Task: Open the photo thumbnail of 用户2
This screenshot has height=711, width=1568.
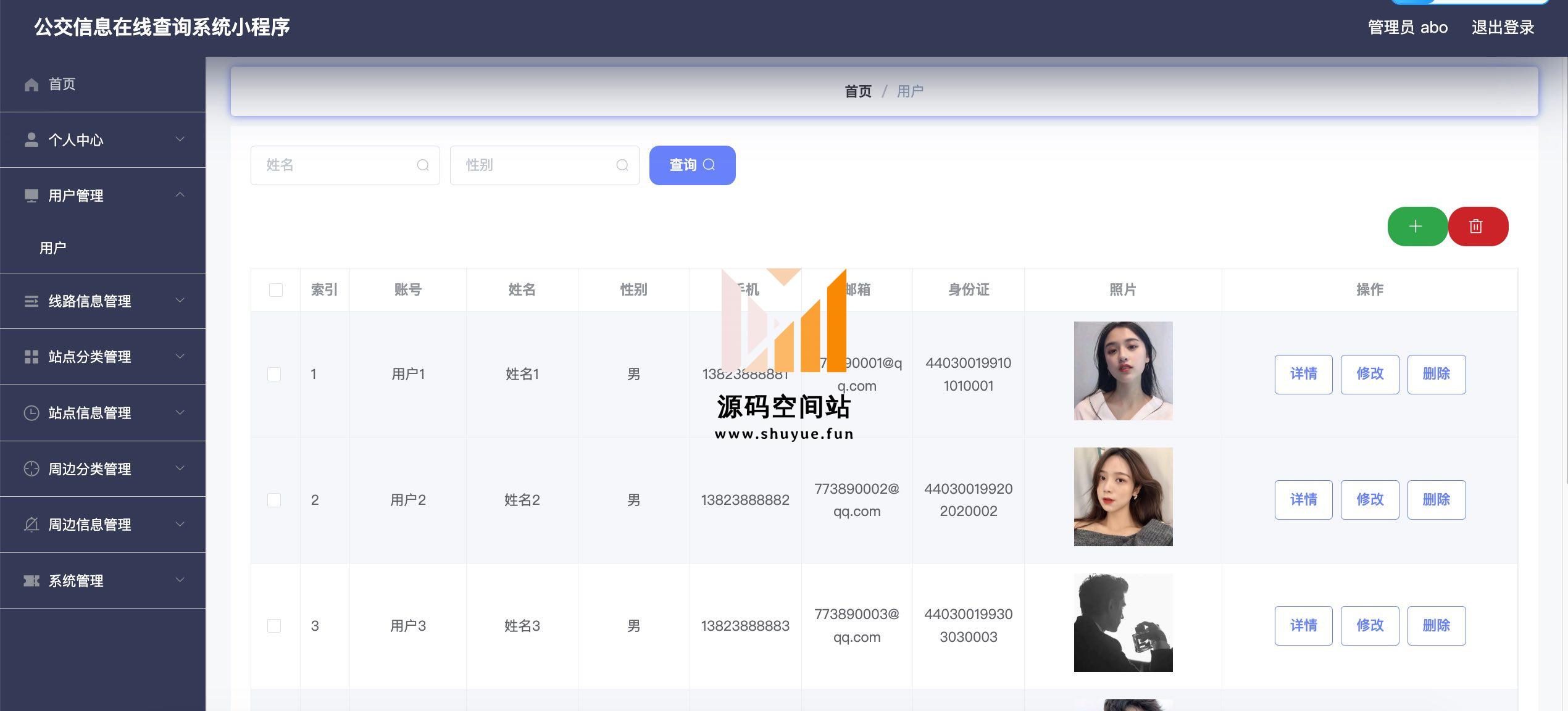Action: pos(1123,497)
